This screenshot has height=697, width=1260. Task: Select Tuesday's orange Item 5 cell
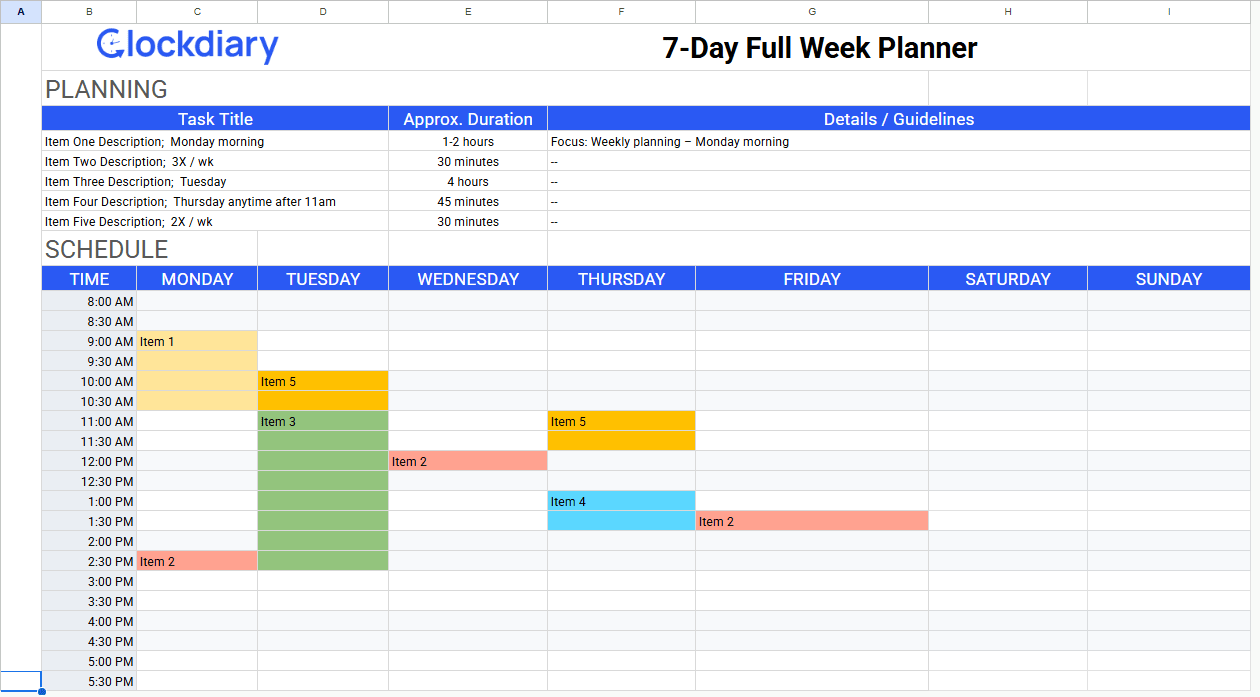coord(322,382)
